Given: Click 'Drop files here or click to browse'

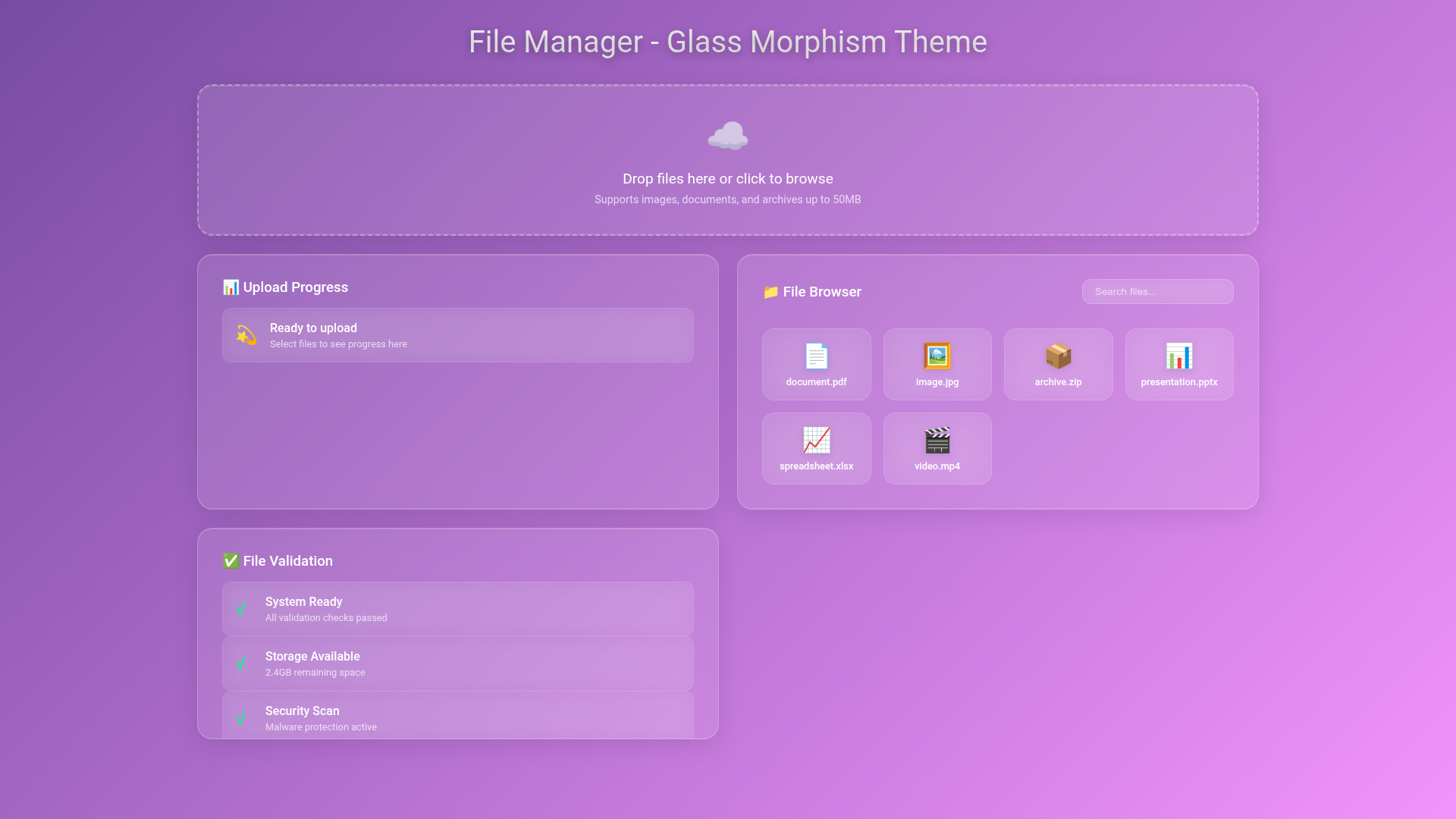Looking at the screenshot, I should pyautogui.click(x=727, y=179).
